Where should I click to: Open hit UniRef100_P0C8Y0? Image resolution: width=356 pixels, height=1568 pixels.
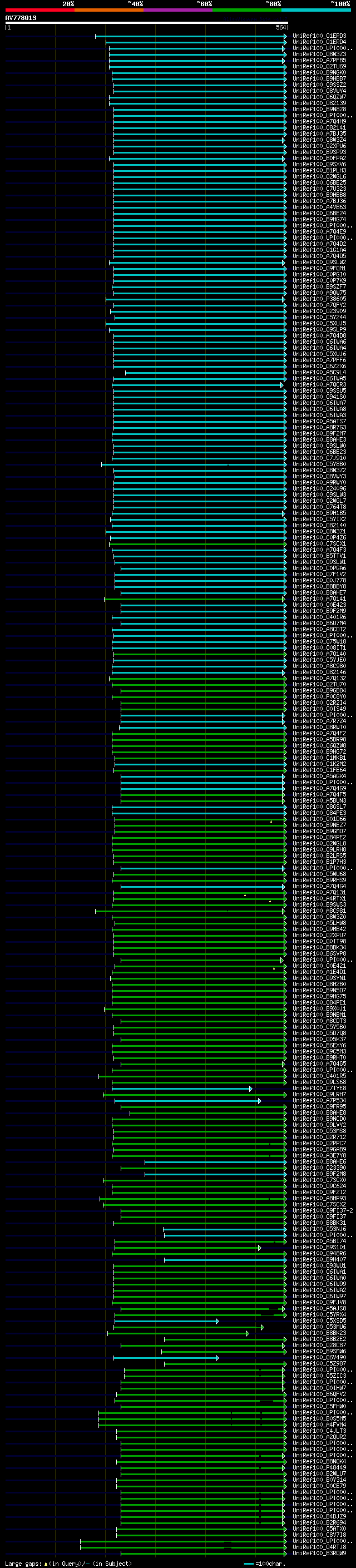click(319, 697)
